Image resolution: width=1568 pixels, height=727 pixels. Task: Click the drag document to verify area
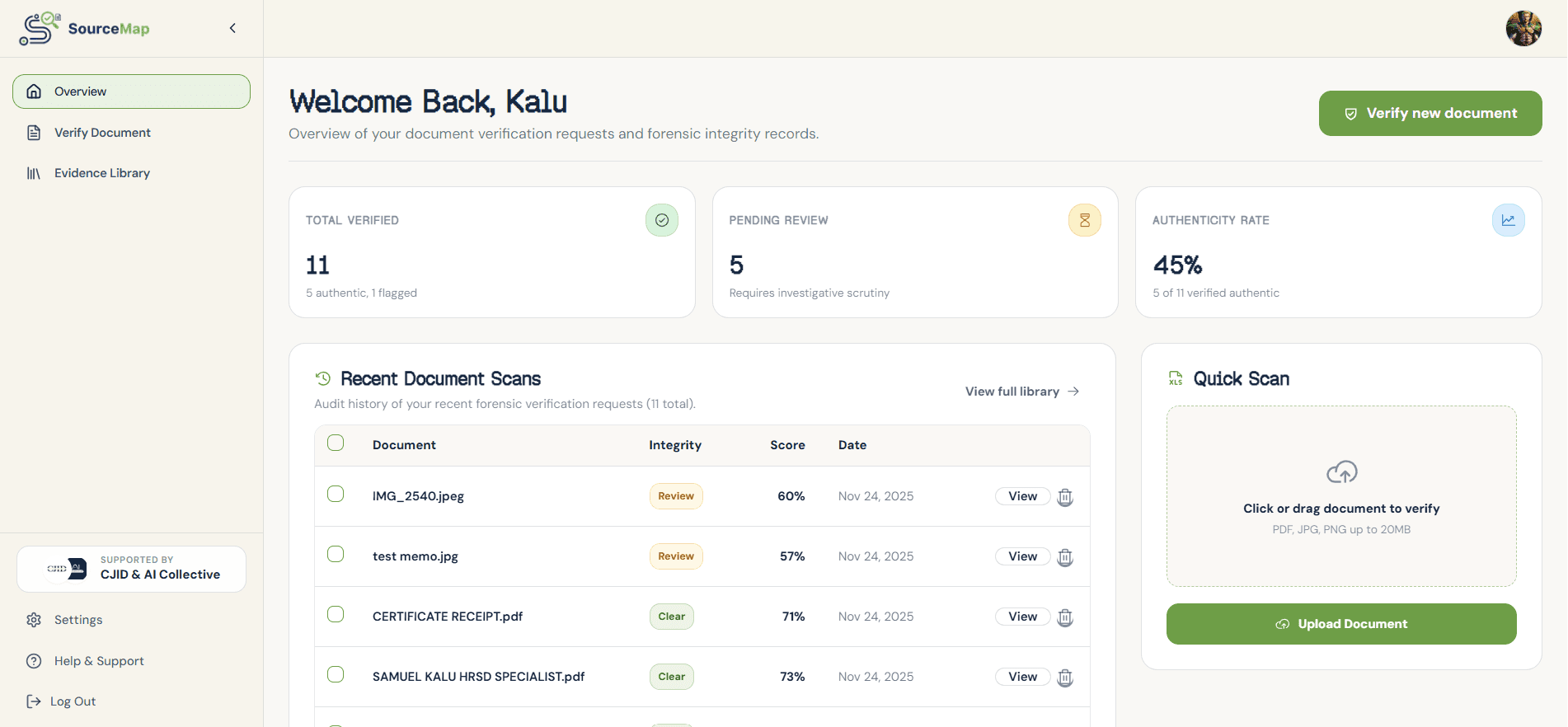1341,496
